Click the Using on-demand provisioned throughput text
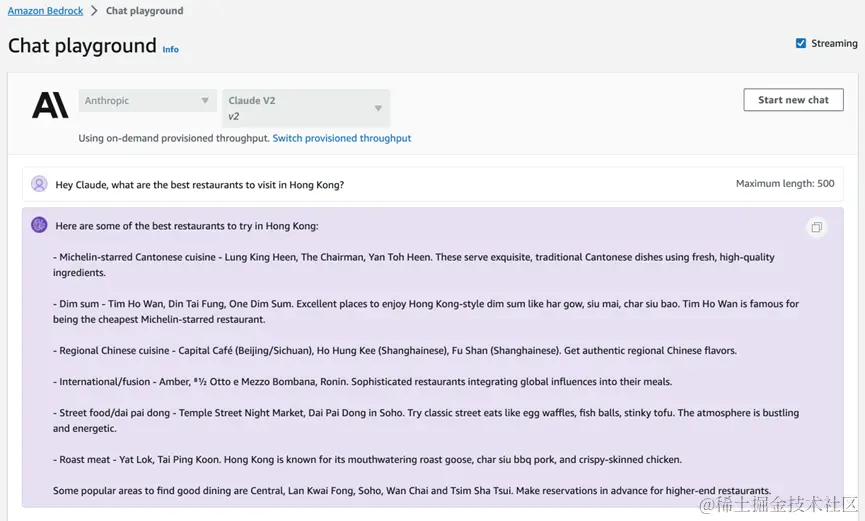Screen dimensions: 865x521 (x=174, y=138)
